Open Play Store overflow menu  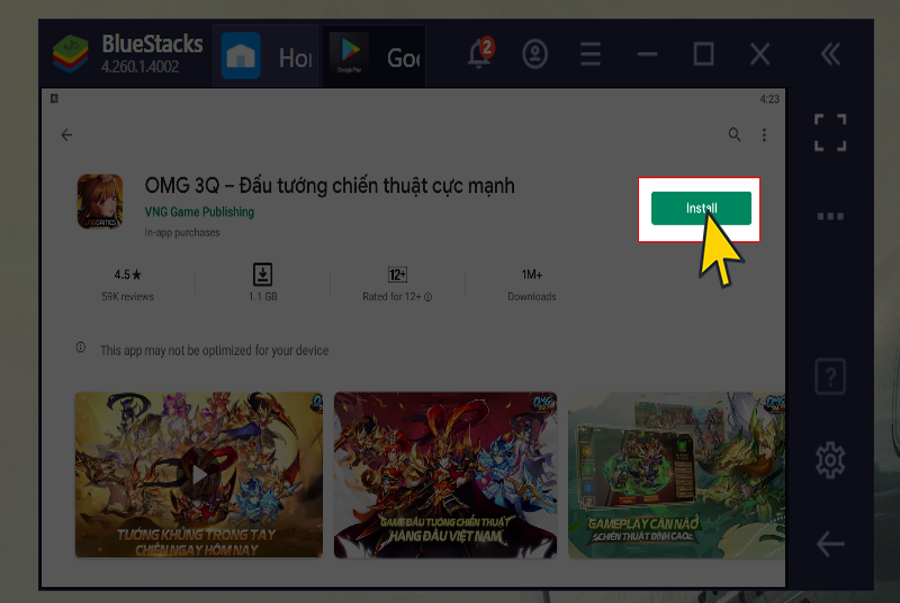point(764,135)
